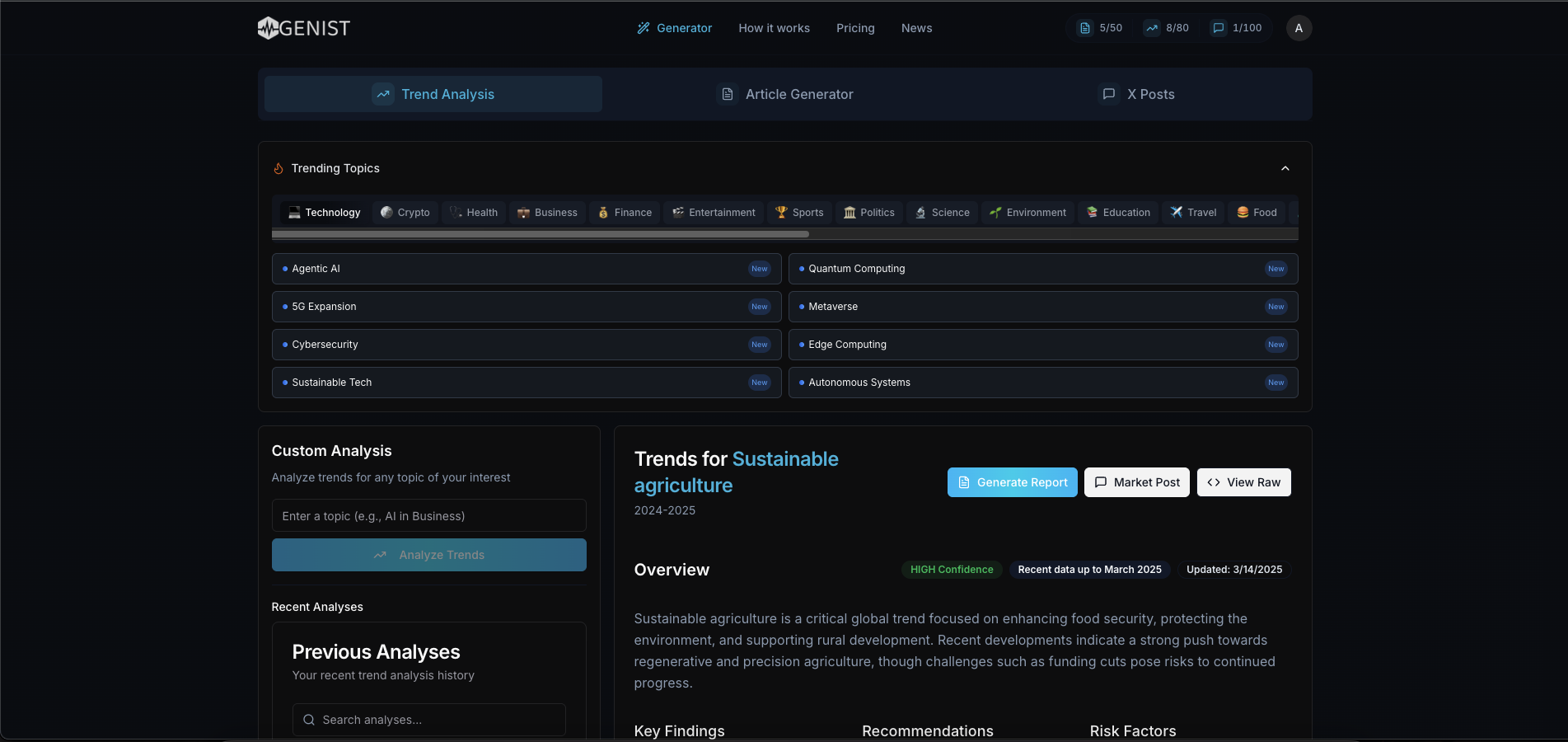The image size is (1568, 742).
Task: Click the articles 5/50 usage counter
Action: [x=1101, y=28]
